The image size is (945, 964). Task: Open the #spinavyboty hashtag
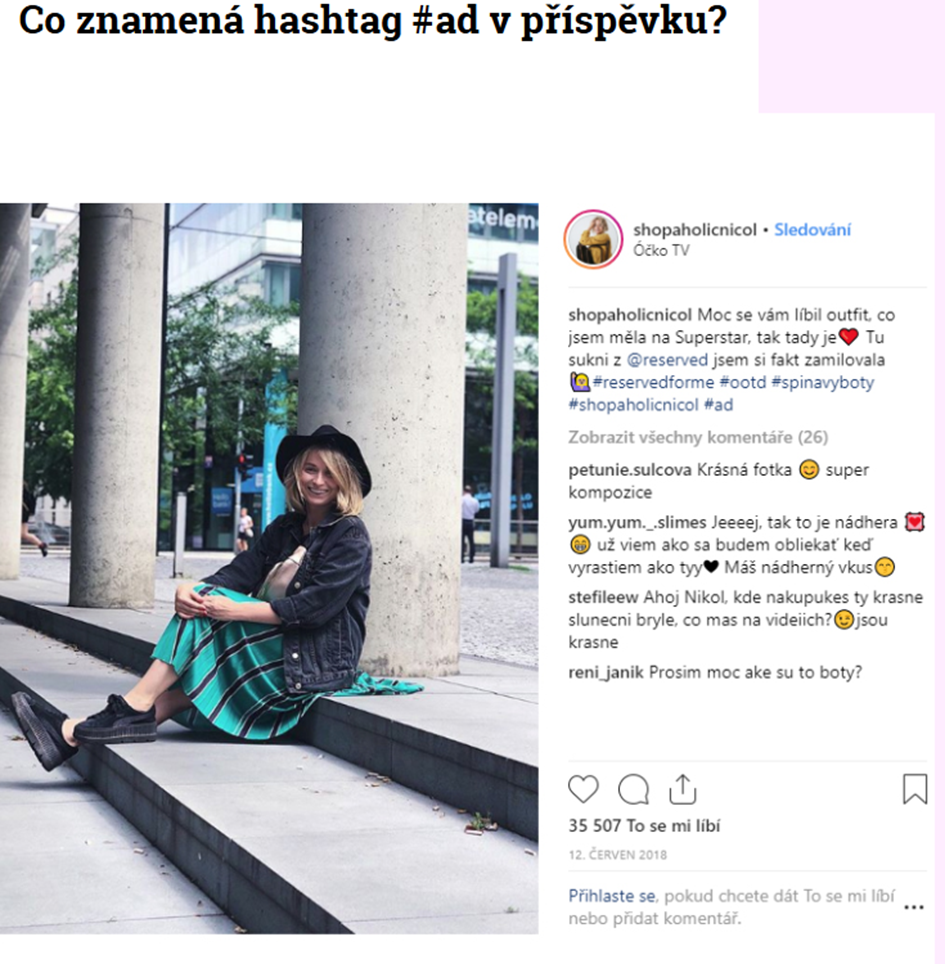pyautogui.click(x=823, y=382)
